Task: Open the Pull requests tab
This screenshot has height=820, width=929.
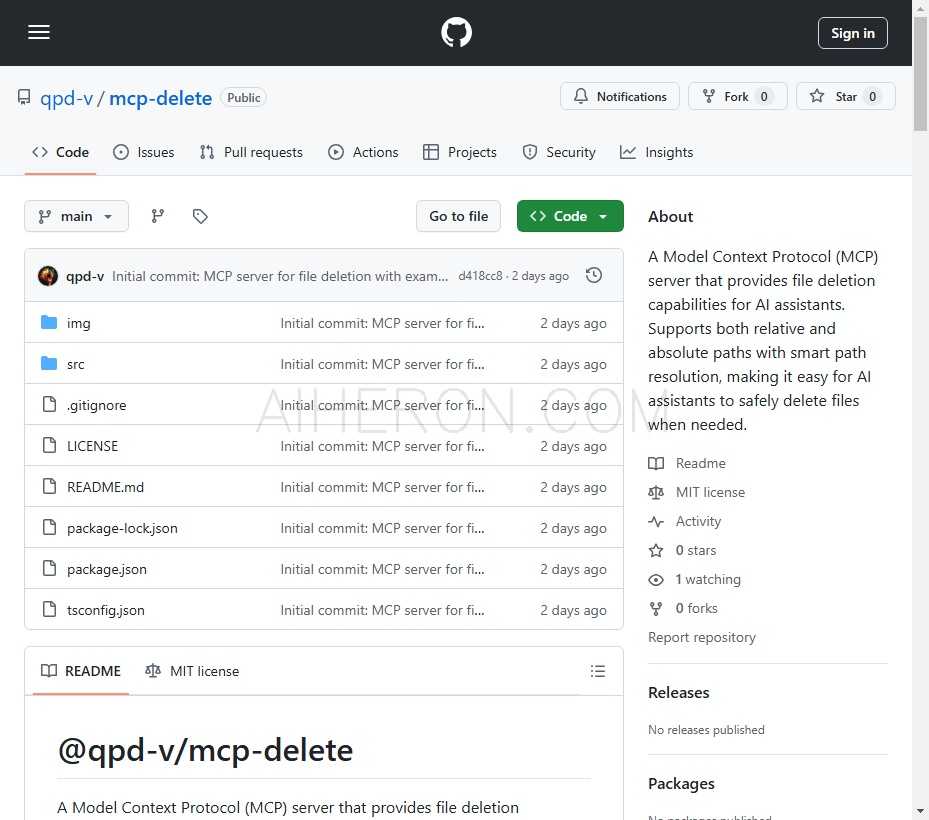Action: (251, 152)
